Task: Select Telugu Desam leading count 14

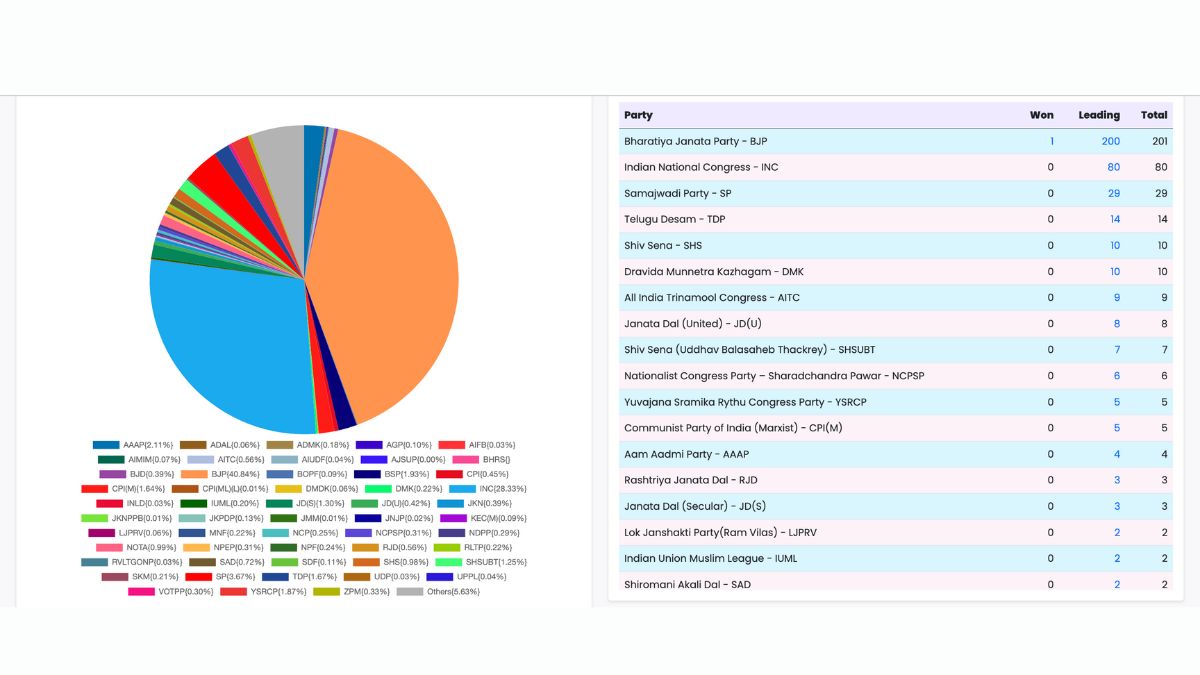Action: pyautogui.click(x=1114, y=219)
